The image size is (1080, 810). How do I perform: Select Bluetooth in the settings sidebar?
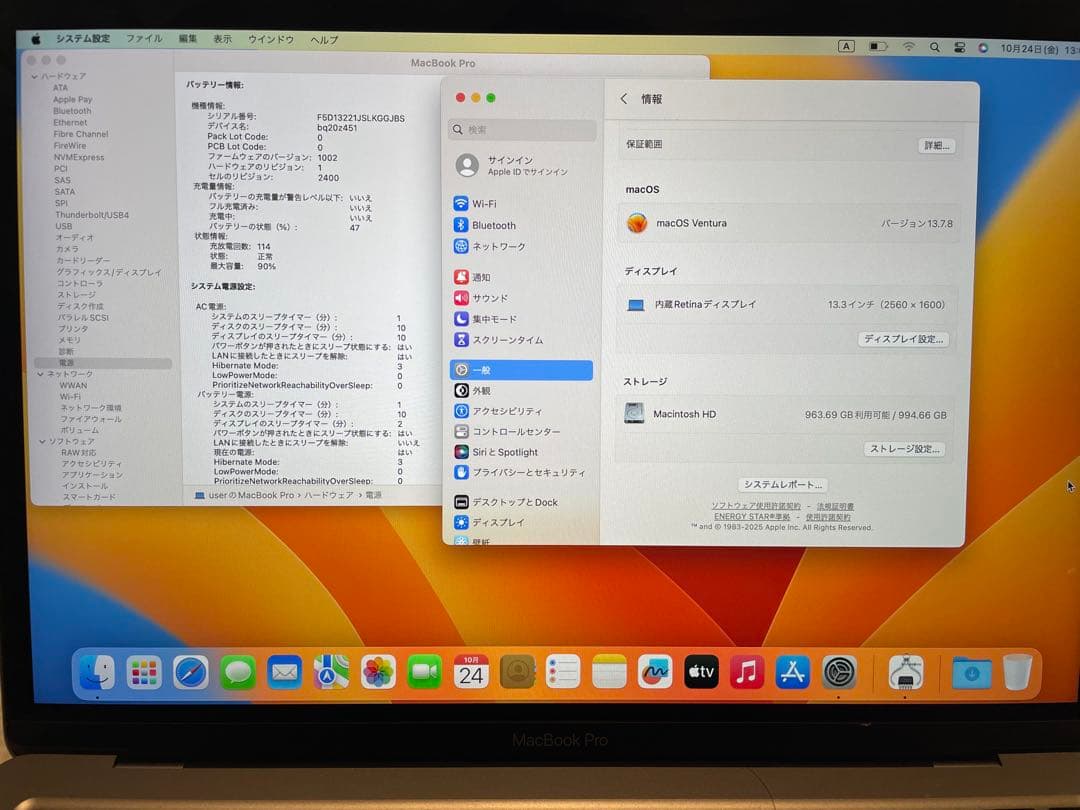pyautogui.click(x=497, y=225)
